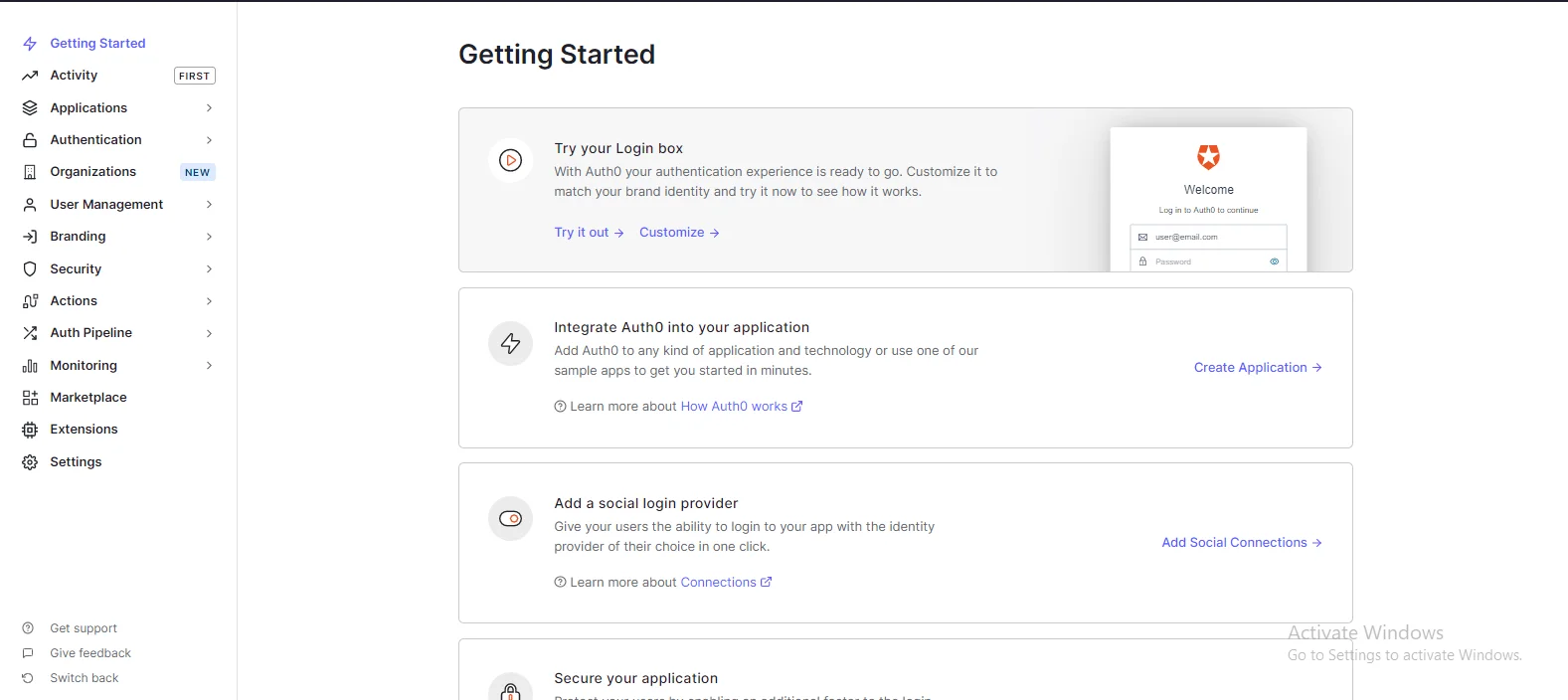Click the Authentication padlock icon
1568x700 pixels.
tap(30, 140)
